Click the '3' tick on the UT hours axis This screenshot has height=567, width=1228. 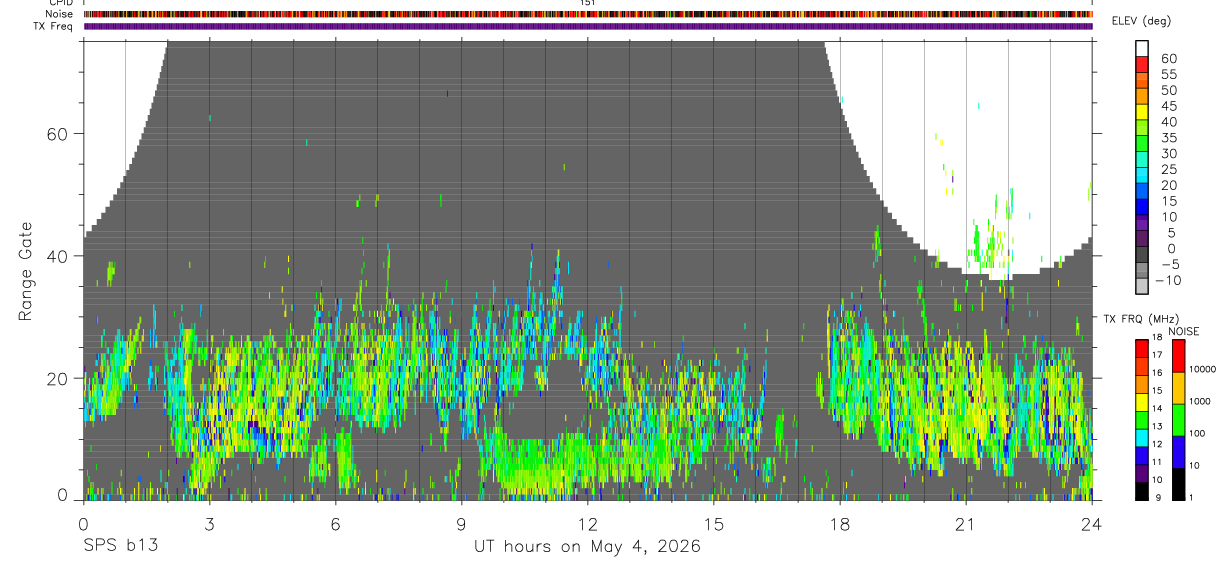(x=209, y=524)
